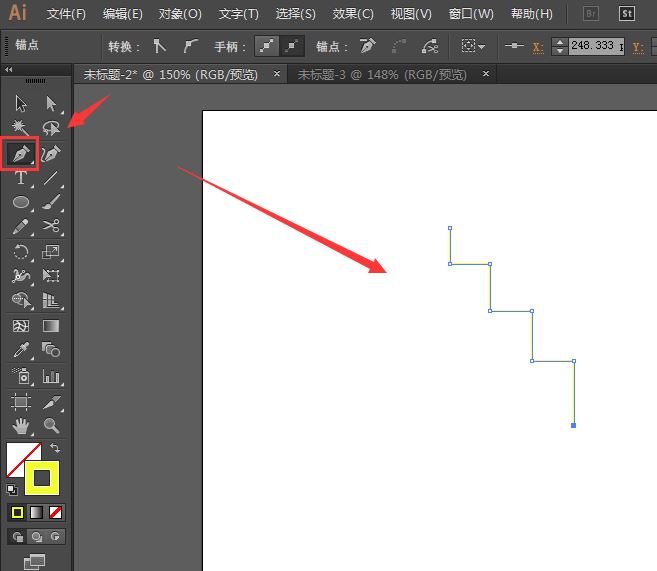Screen dimensions: 657x571
Task: Open the 效果(C) menu
Action: pyautogui.click(x=353, y=14)
